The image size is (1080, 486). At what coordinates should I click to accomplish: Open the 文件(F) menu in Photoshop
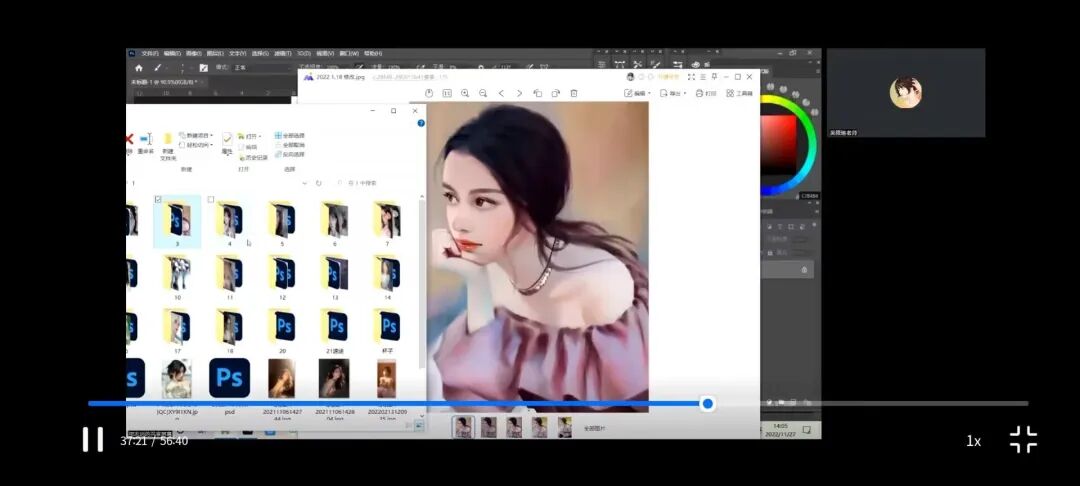tap(149, 53)
